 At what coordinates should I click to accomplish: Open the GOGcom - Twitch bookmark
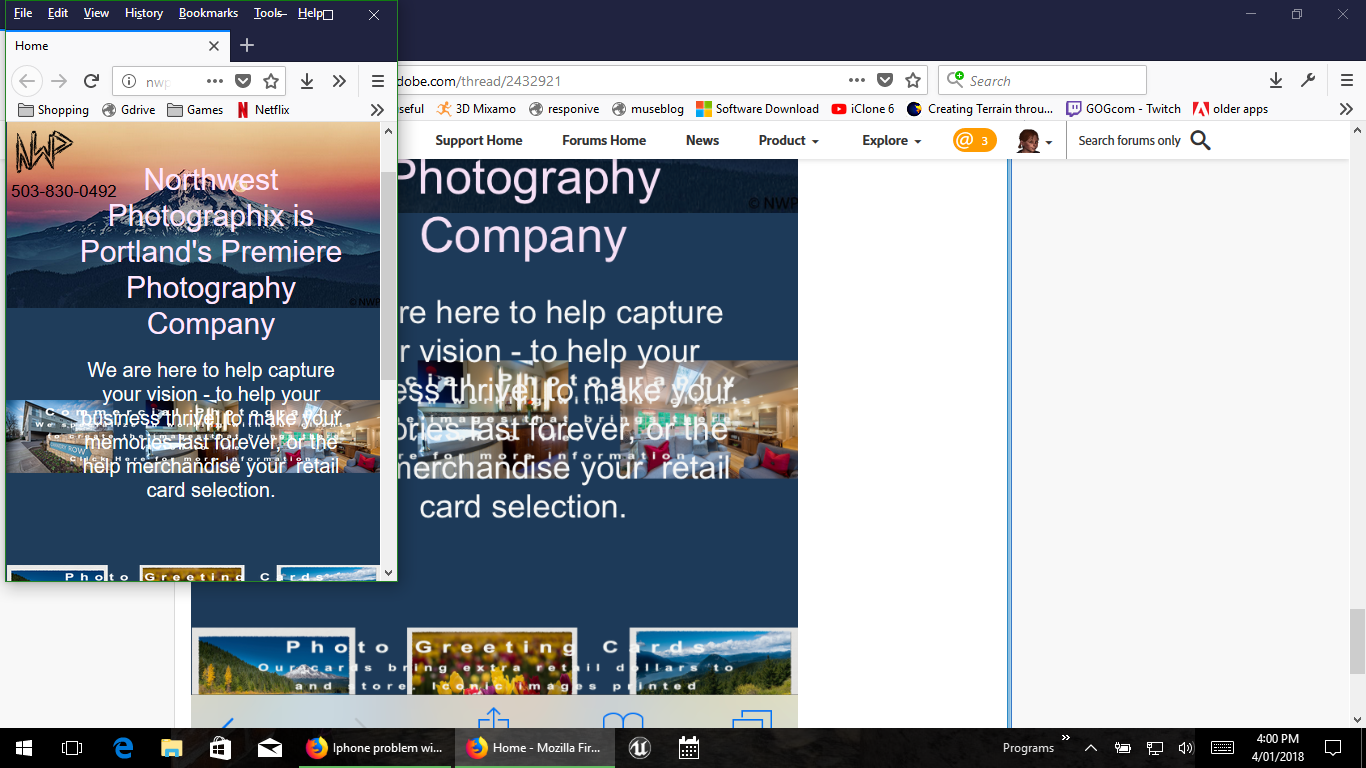[x=1123, y=109]
